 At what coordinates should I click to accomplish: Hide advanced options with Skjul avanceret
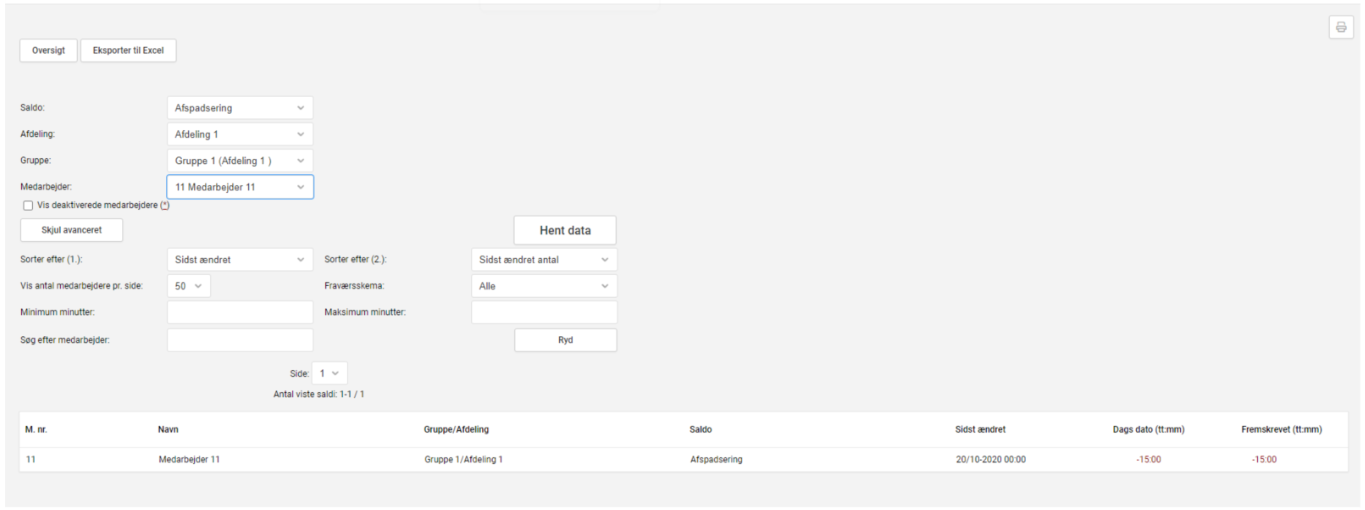pyautogui.click(x=71, y=230)
